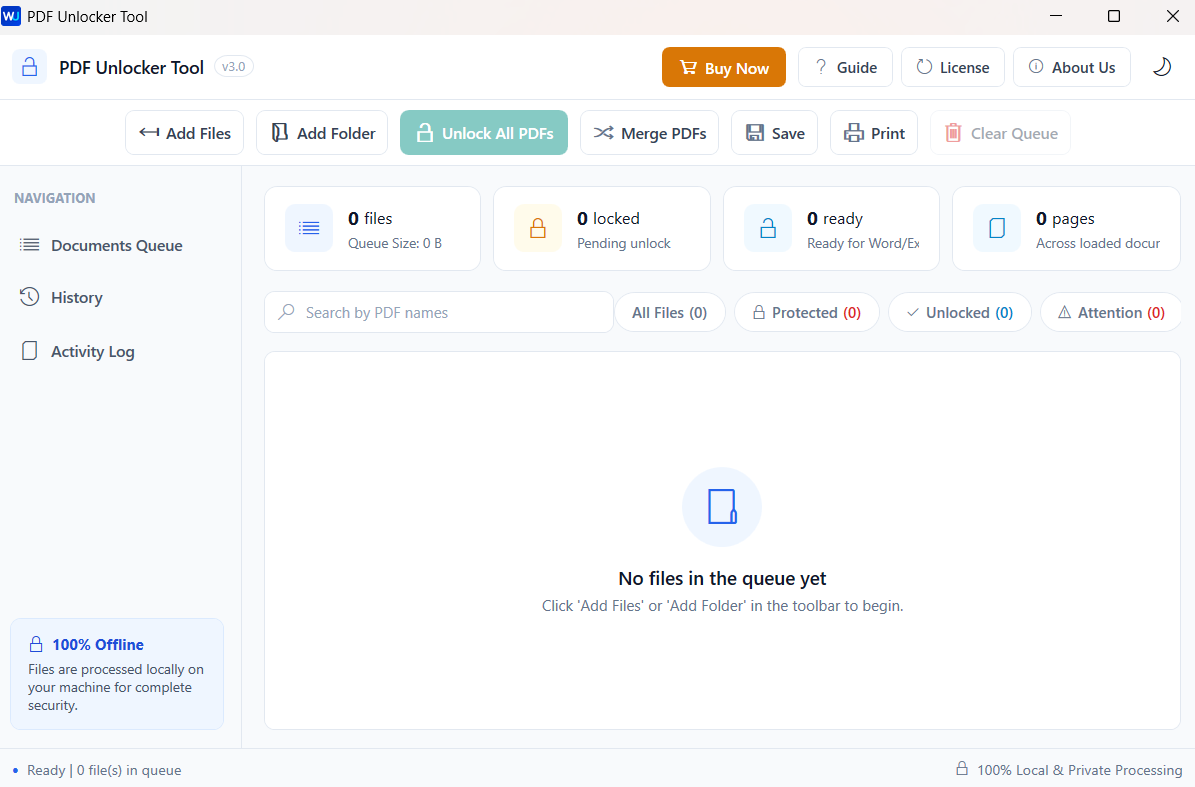1195x787 pixels.
Task: Click Add Files in the toolbar
Action: (184, 133)
